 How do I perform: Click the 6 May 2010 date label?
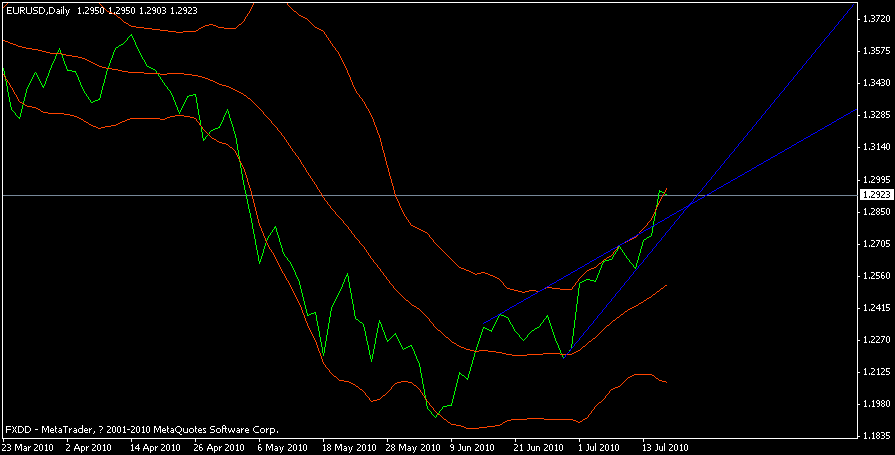pos(283,448)
